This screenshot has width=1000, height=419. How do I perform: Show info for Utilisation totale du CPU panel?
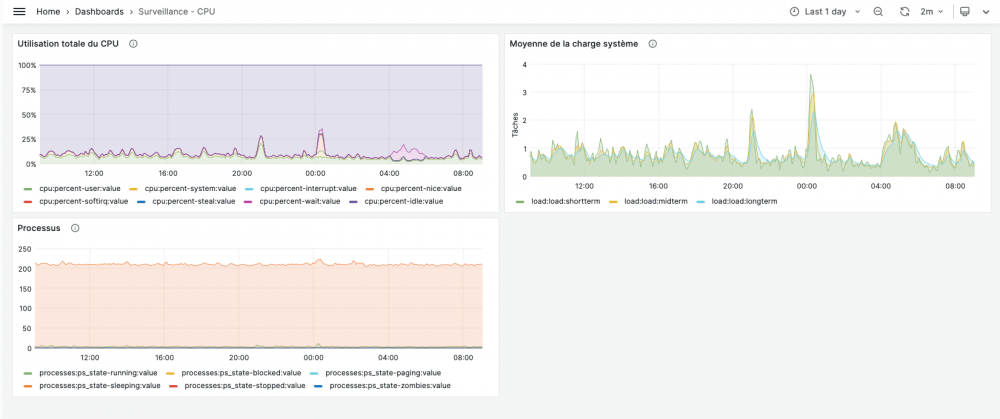pos(133,44)
